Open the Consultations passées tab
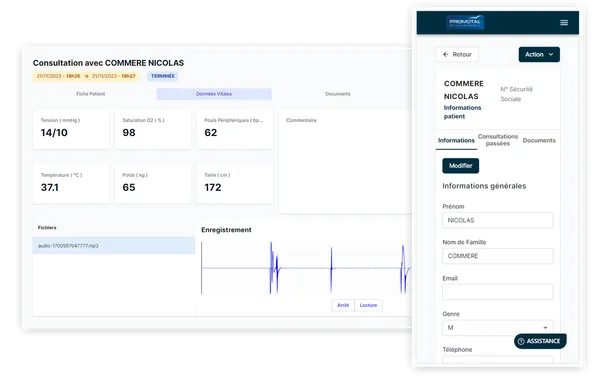 click(497, 140)
